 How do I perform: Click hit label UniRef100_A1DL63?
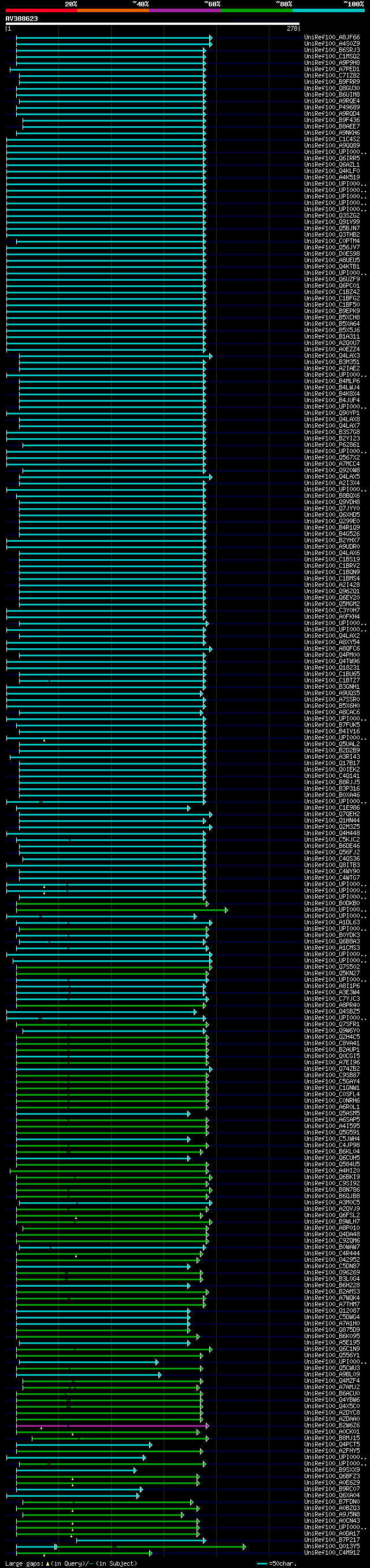point(332,922)
